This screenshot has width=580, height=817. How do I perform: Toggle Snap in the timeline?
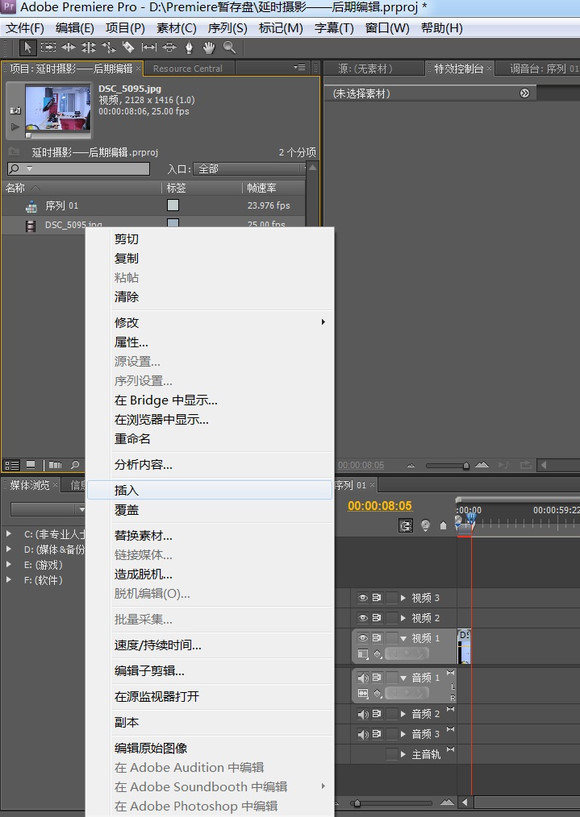point(405,525)
